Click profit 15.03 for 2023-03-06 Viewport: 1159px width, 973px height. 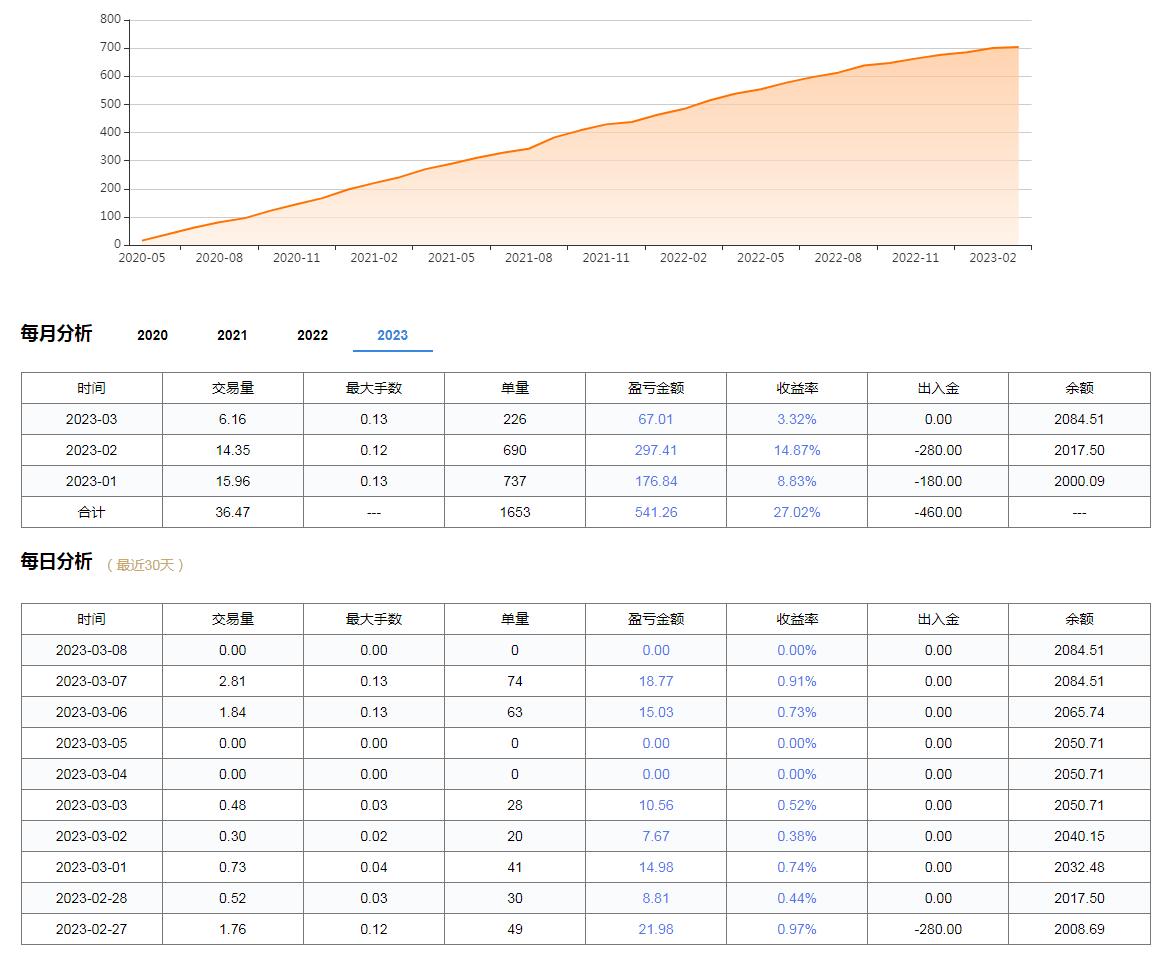click(x=656, y=712)
